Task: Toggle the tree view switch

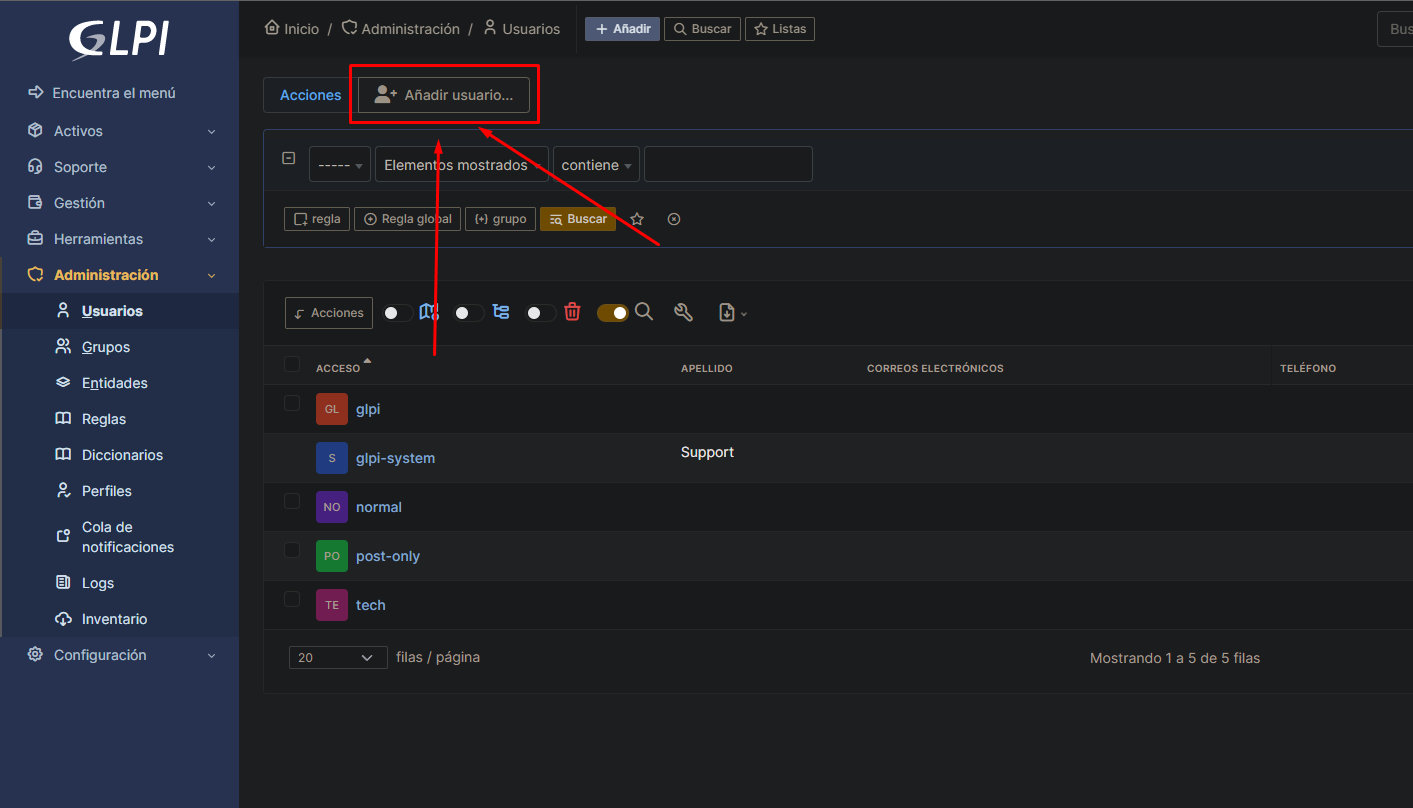Action: [x=469, y=313]
